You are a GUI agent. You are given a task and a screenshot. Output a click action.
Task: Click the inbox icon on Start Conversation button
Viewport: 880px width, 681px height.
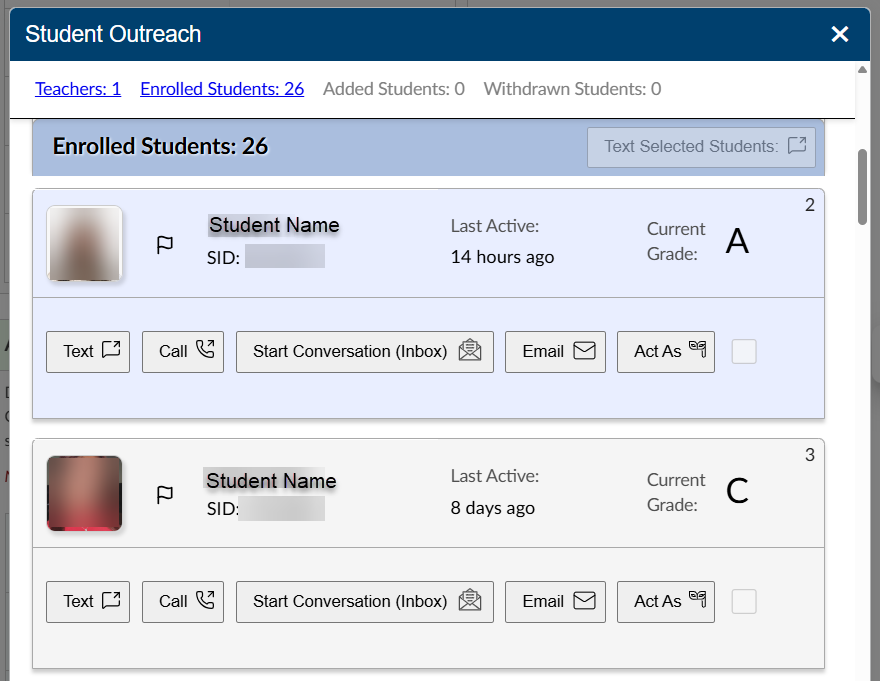469,351
